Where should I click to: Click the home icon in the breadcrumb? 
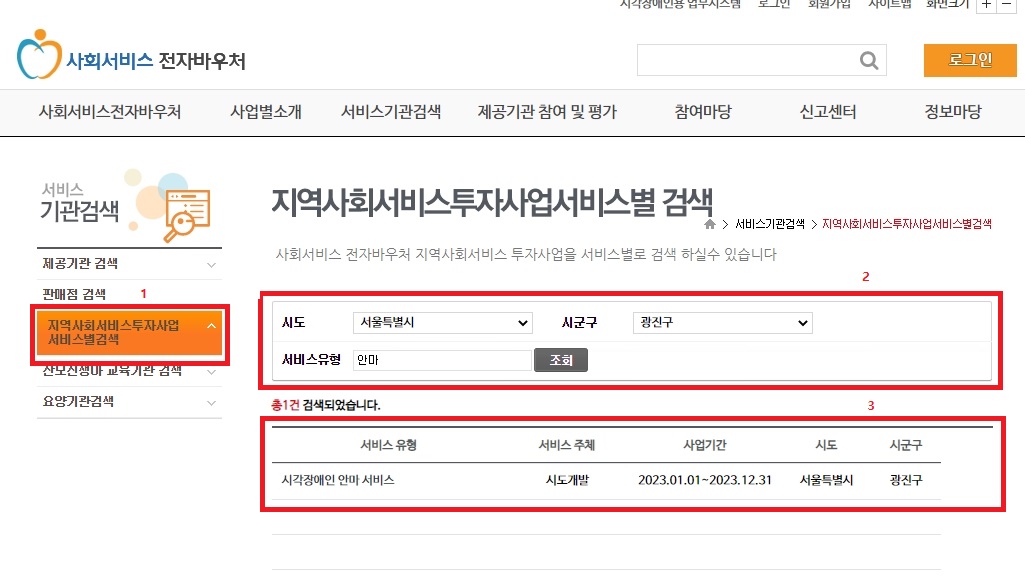coord(710,225)
